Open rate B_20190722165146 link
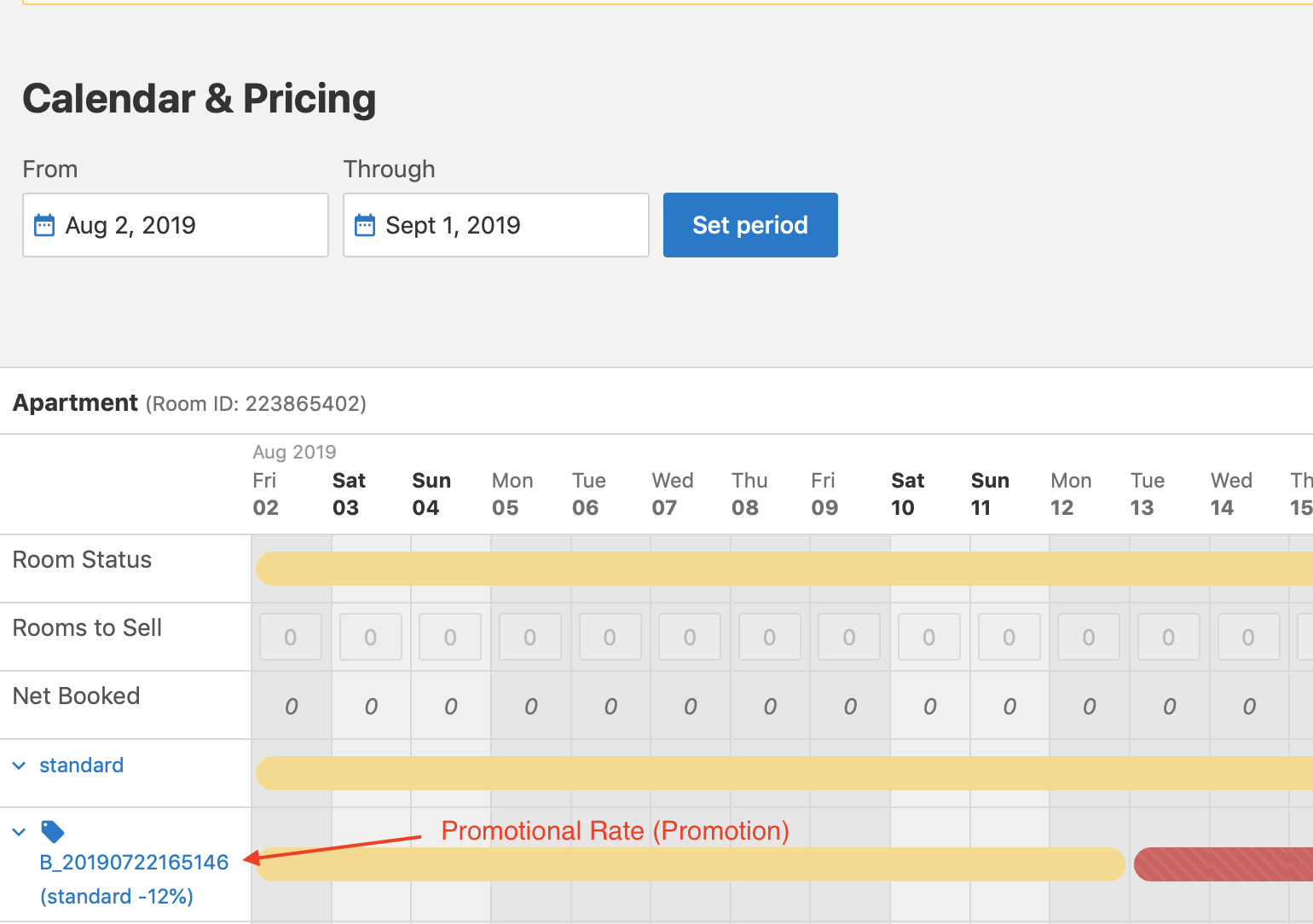 coord(134,862)
